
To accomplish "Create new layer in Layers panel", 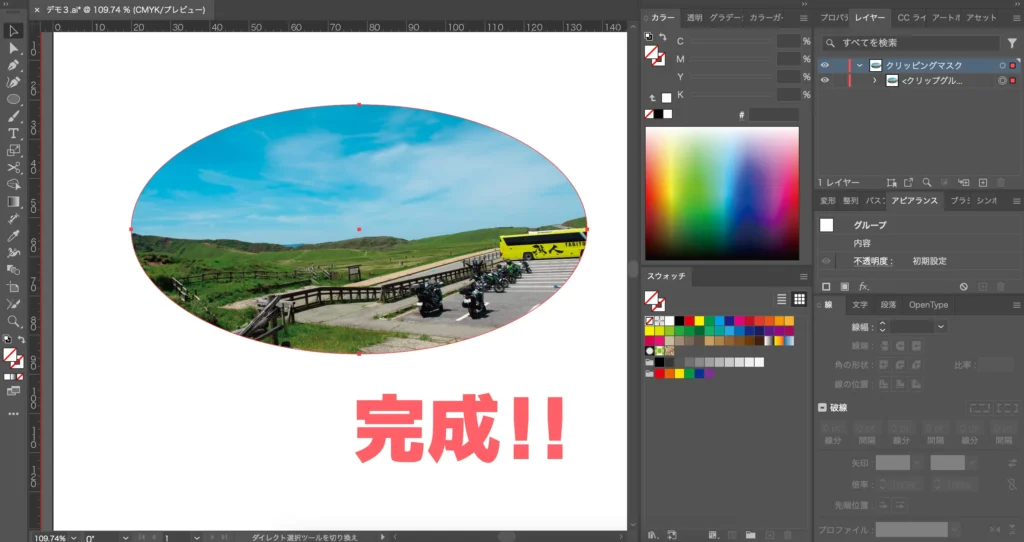I will [983, 183].
